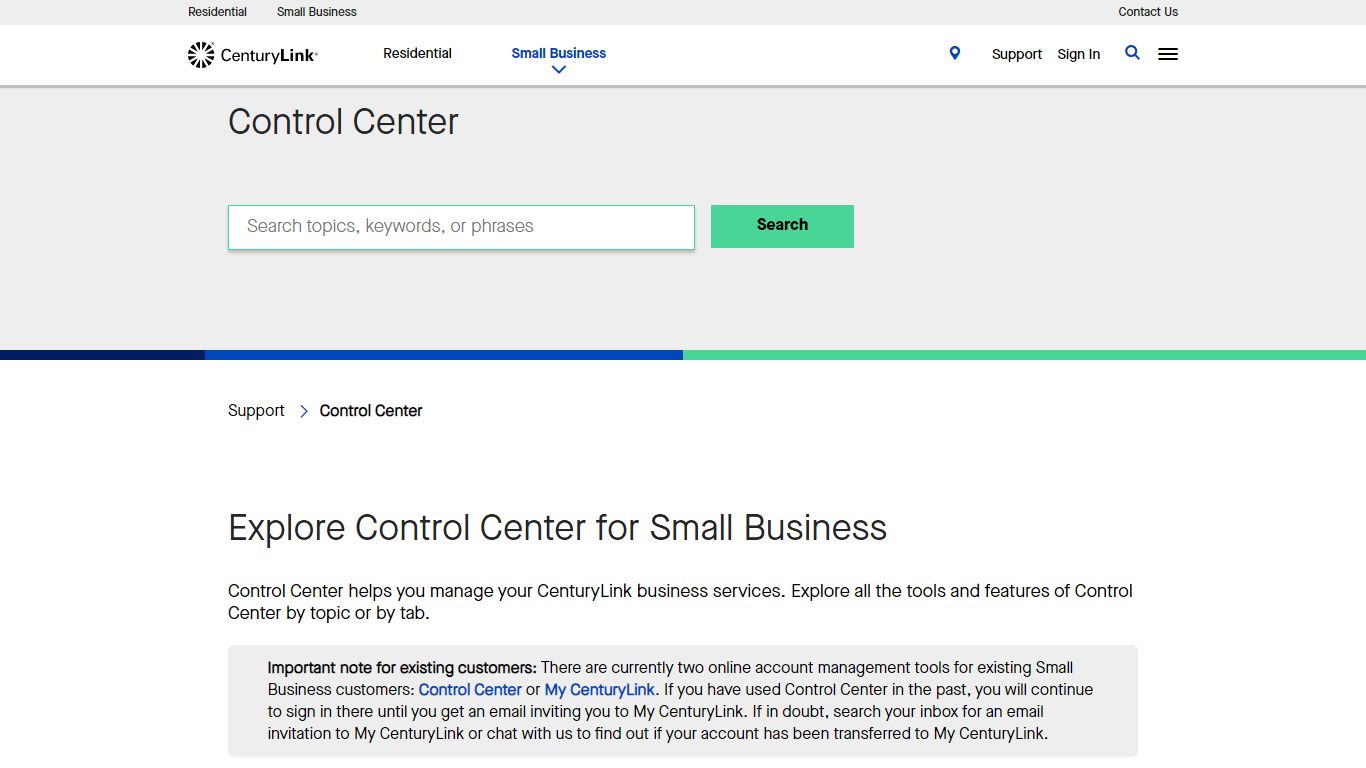The image size is (1366, 768).
Task: Go to Support in the breadcrumb
Action: 256,411
